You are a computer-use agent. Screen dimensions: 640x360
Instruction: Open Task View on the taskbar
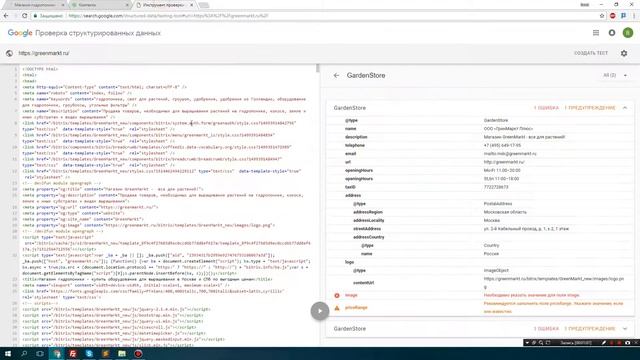click(40, 353)
